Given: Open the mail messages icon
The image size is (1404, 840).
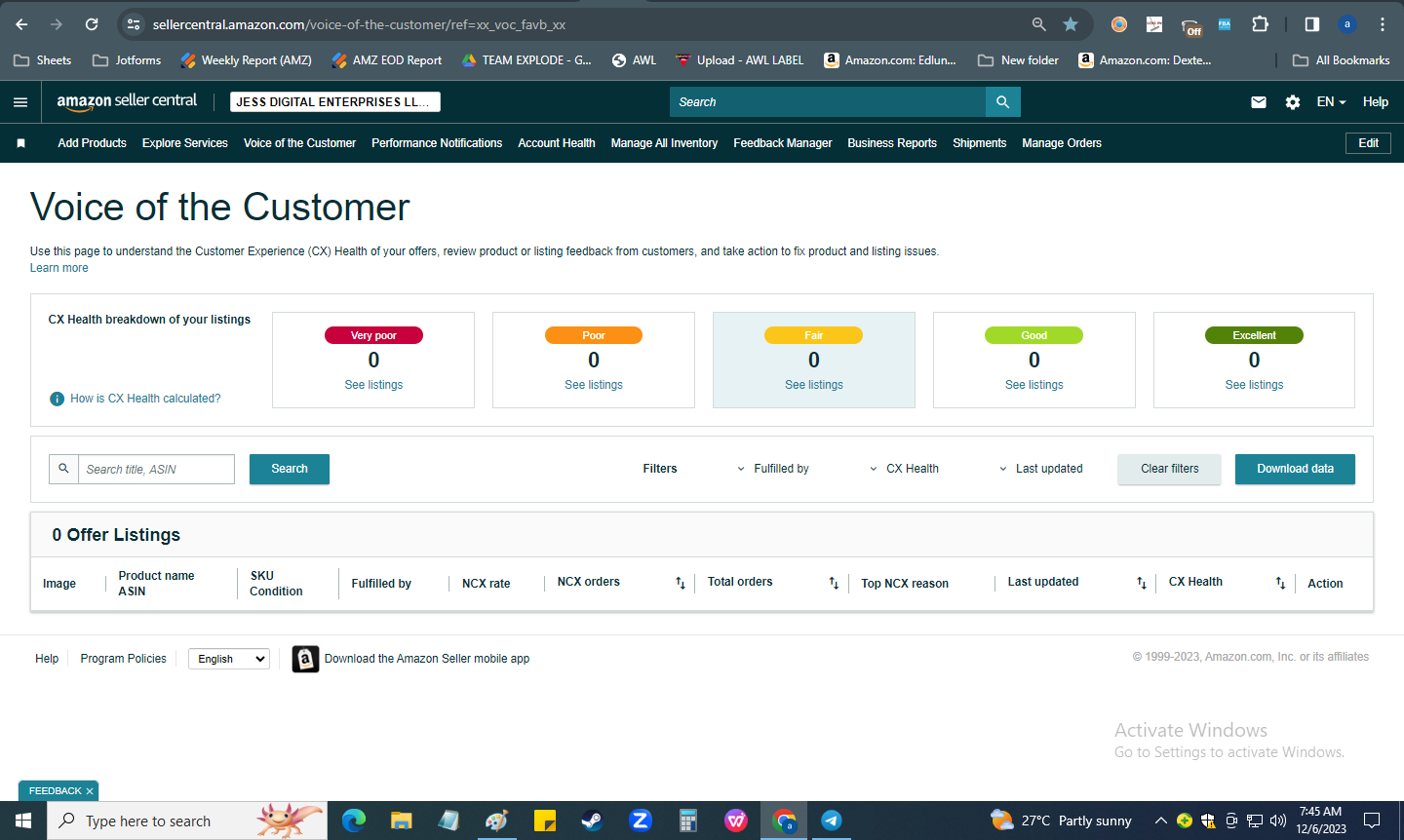Looking at the screenshot, I should pos(1259,102).
